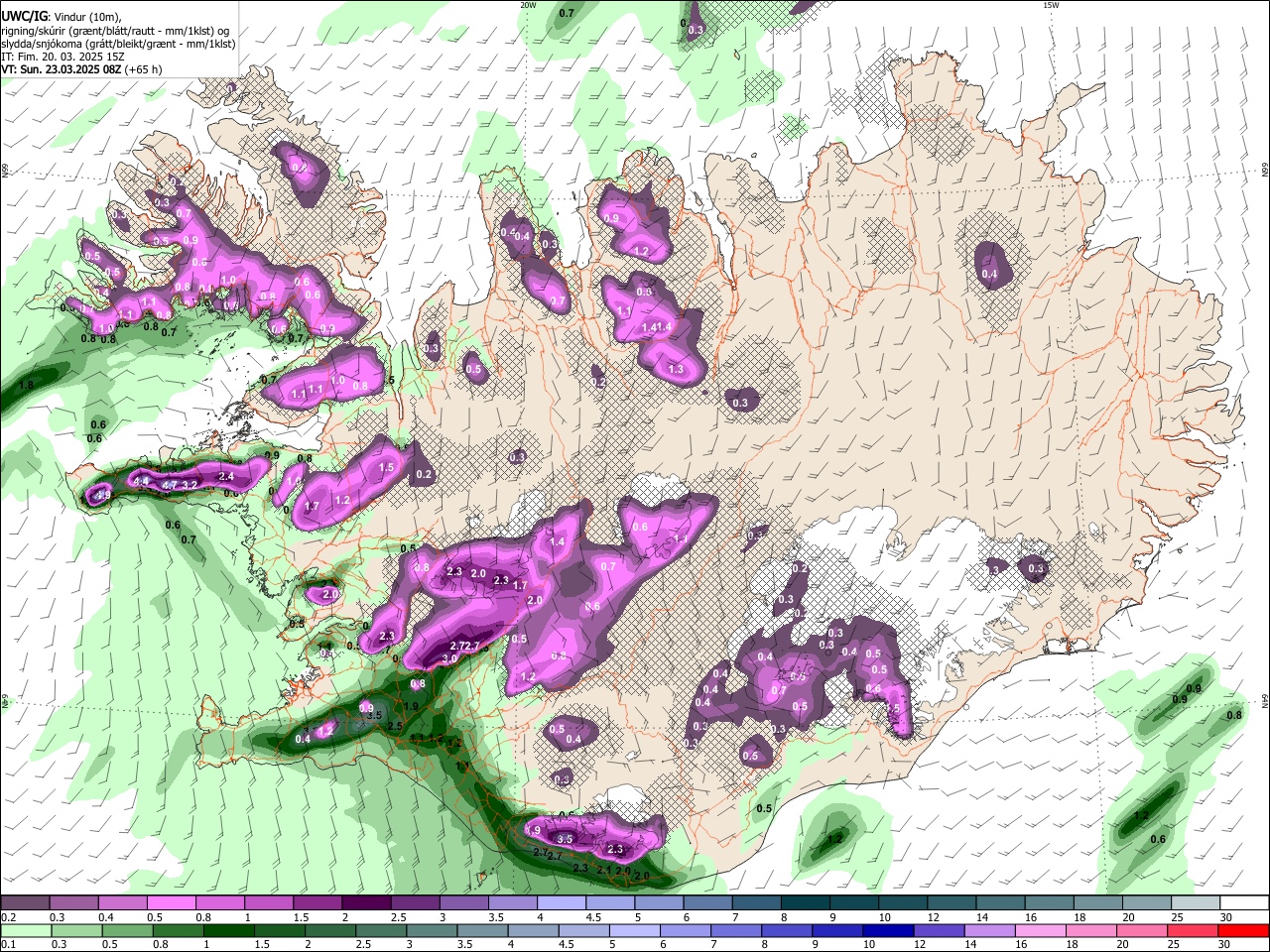This screenshot has width=1270, height=952.
Task: Select the crimson 25–30 rain scale swatch
Action: click(1191, 930)
